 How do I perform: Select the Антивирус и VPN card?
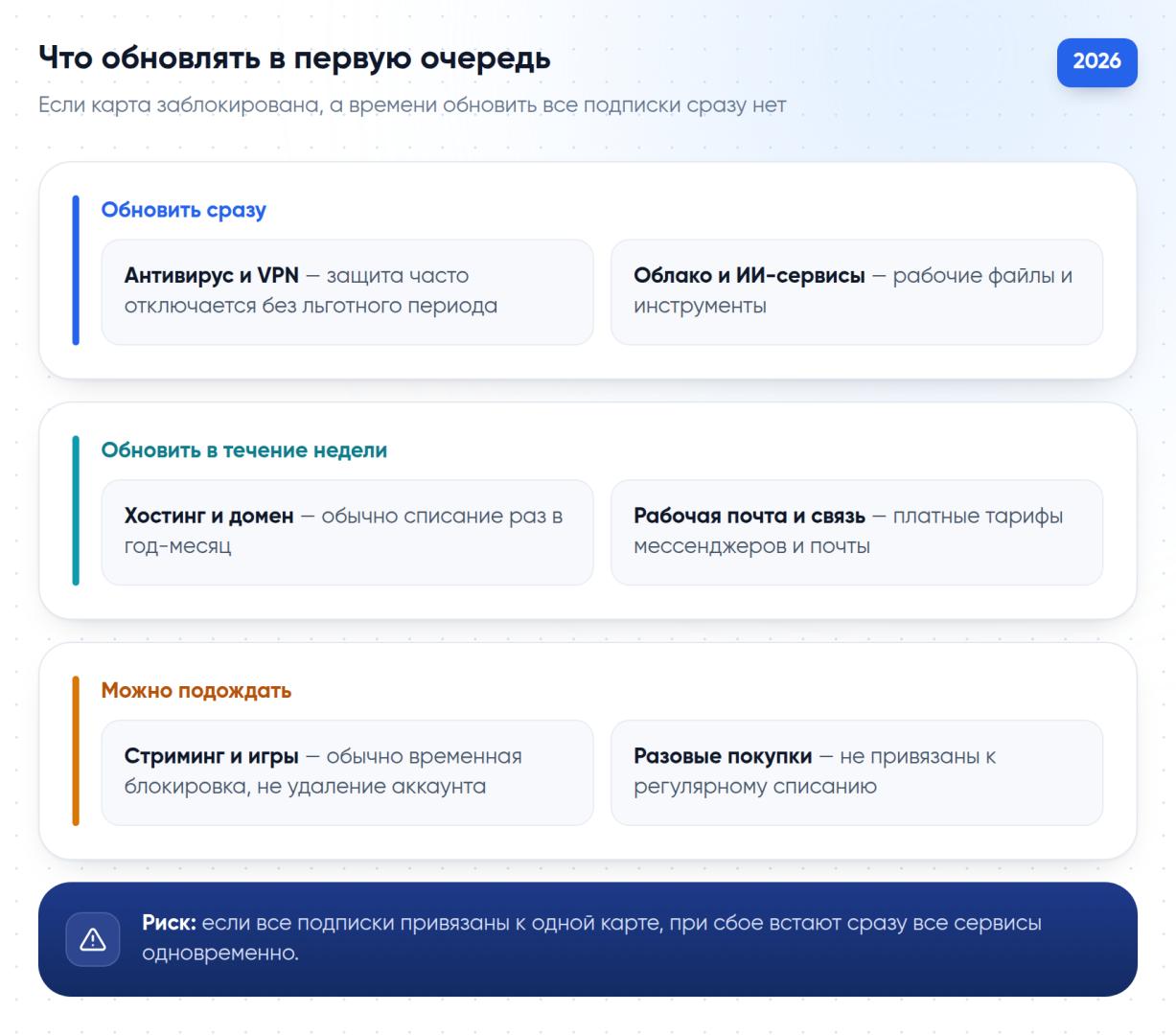[x=347, y=291]
